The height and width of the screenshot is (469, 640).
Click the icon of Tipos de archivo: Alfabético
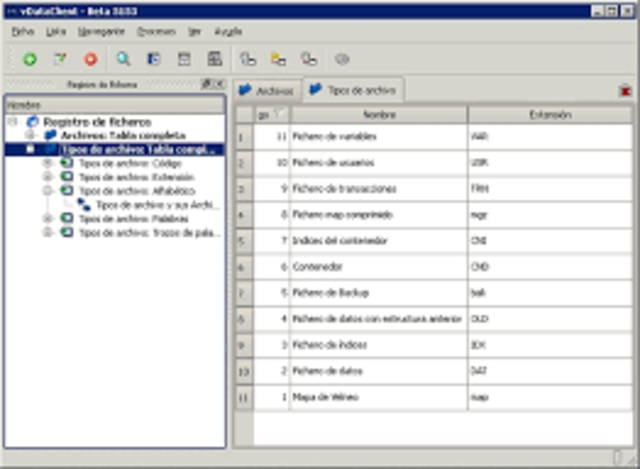67,191
